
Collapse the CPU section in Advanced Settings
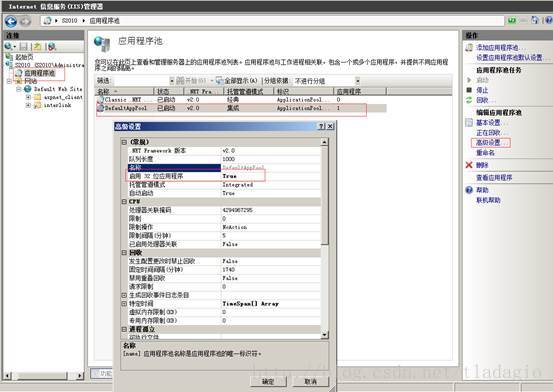(x=124, y=201)
